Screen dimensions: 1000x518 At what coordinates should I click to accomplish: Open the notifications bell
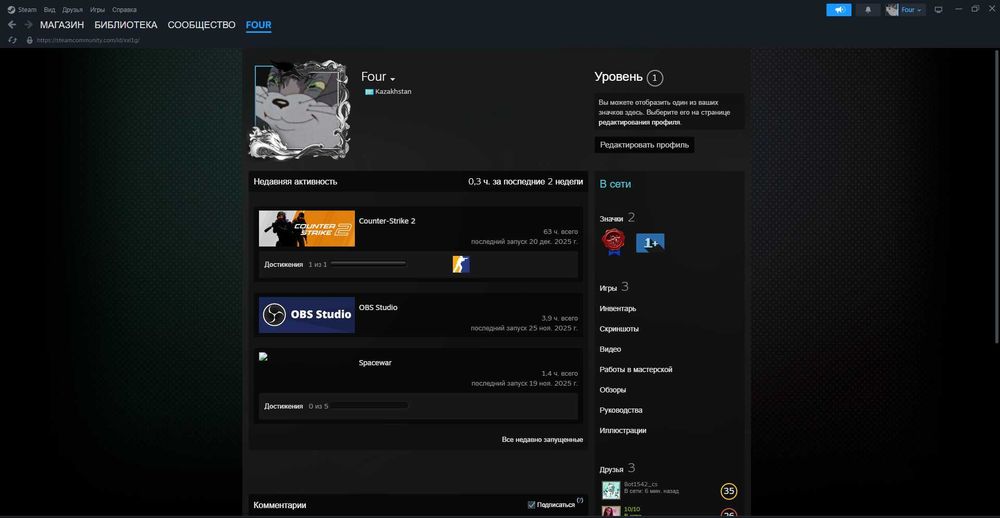[867, 10]
